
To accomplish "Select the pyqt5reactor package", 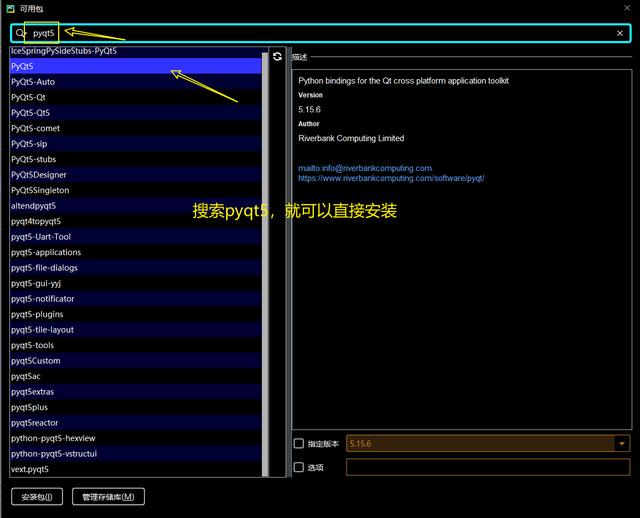I will 136,423.
